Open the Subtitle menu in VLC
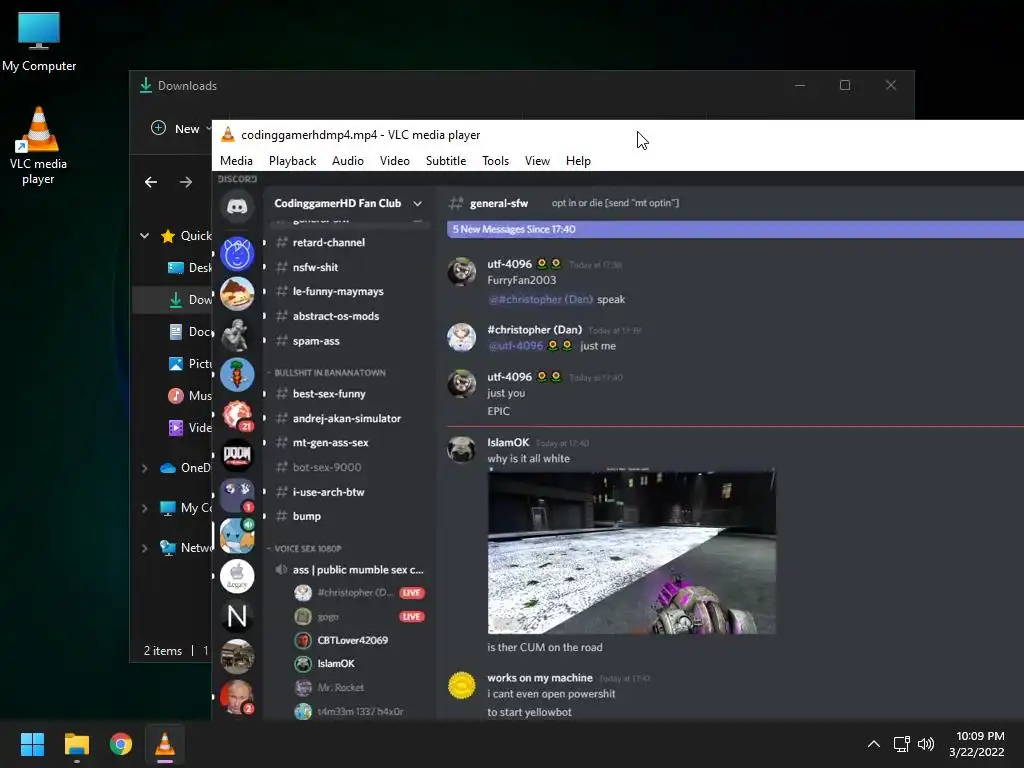 pyautogui.click(x=446, y=161)
